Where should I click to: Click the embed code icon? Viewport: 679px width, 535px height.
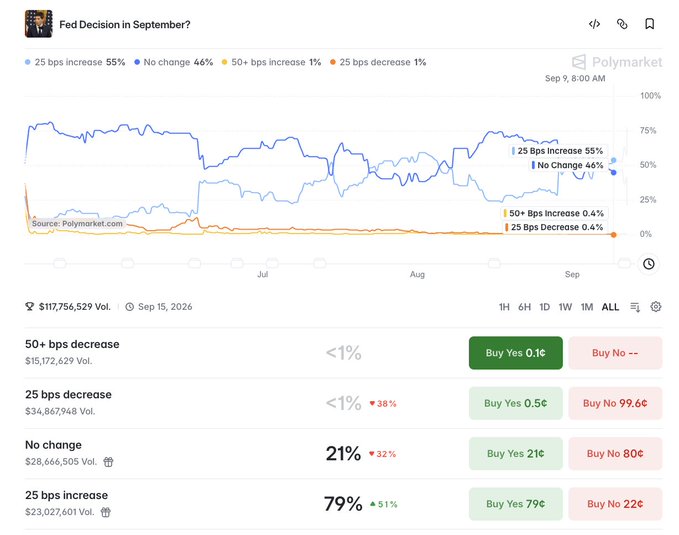(594, 24)
